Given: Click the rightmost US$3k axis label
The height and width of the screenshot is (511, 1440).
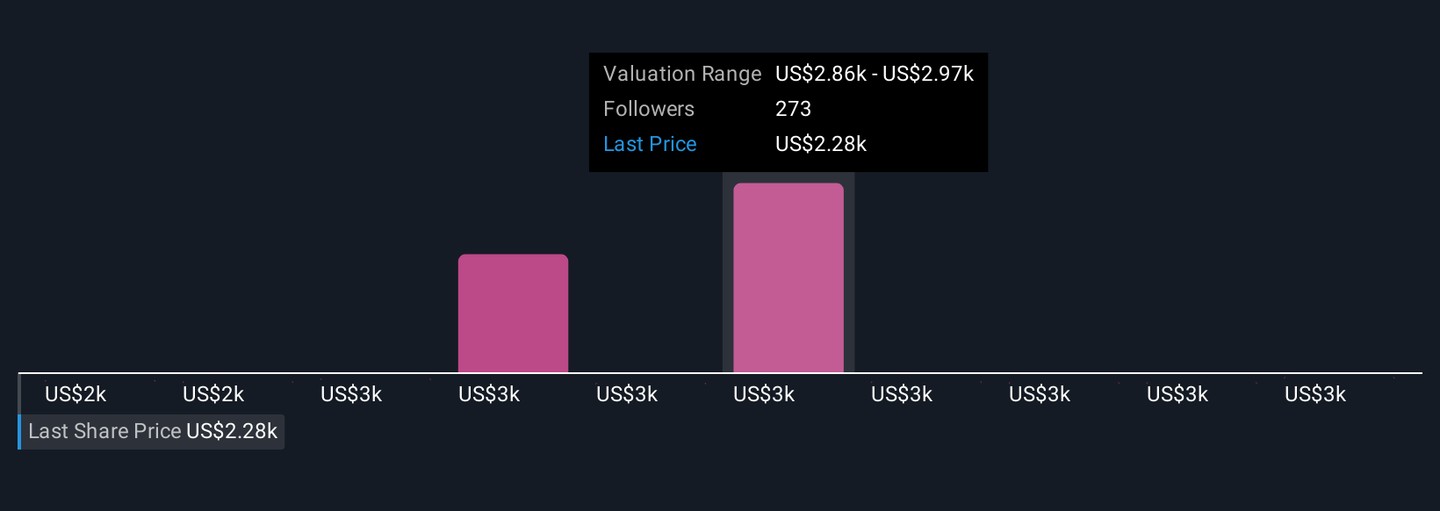Looking at the screenshot, I should pos(1315,395).
